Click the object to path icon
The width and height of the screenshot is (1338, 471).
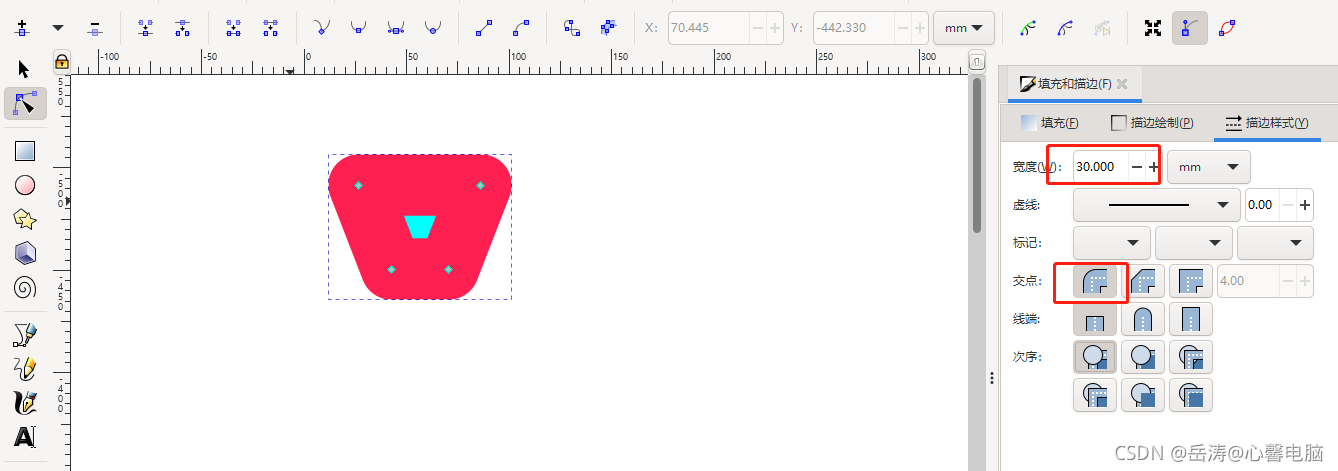[x=572, y=28]
